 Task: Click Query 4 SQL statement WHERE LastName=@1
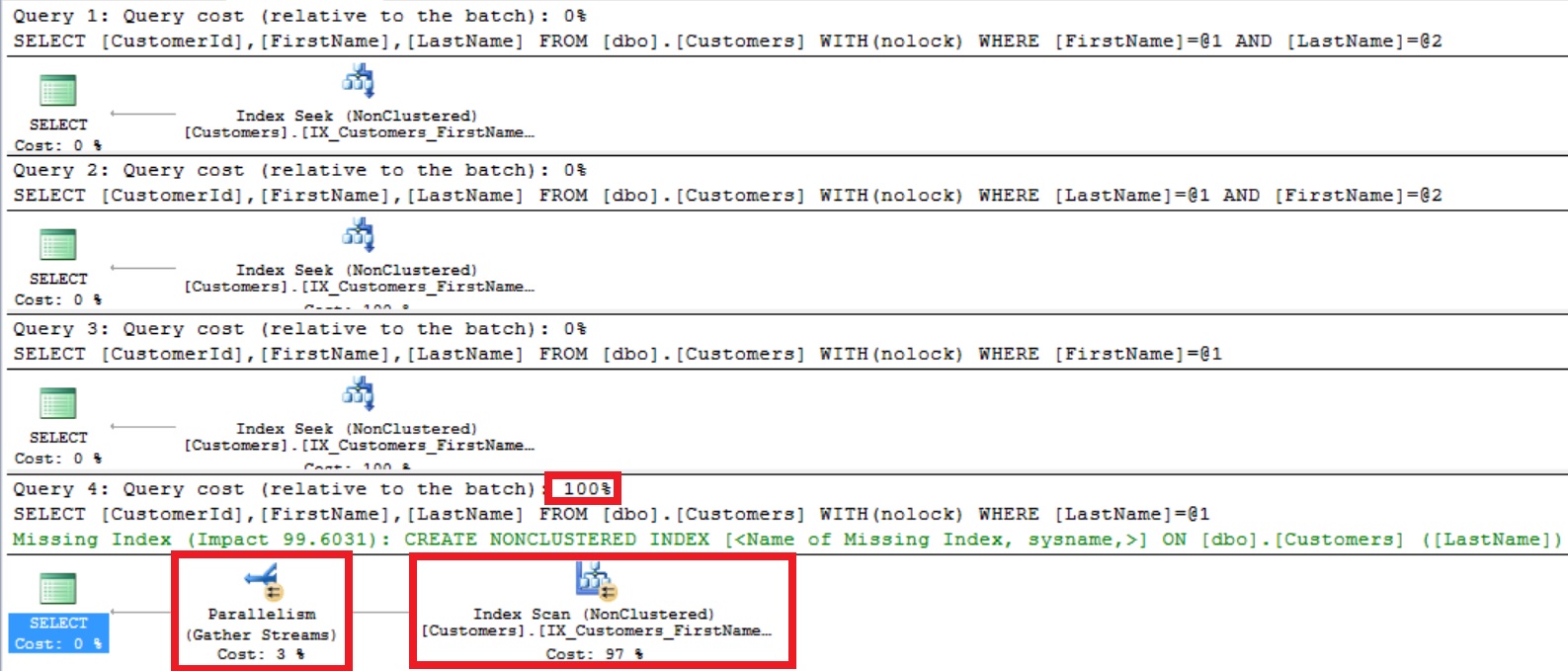[611, 514]
